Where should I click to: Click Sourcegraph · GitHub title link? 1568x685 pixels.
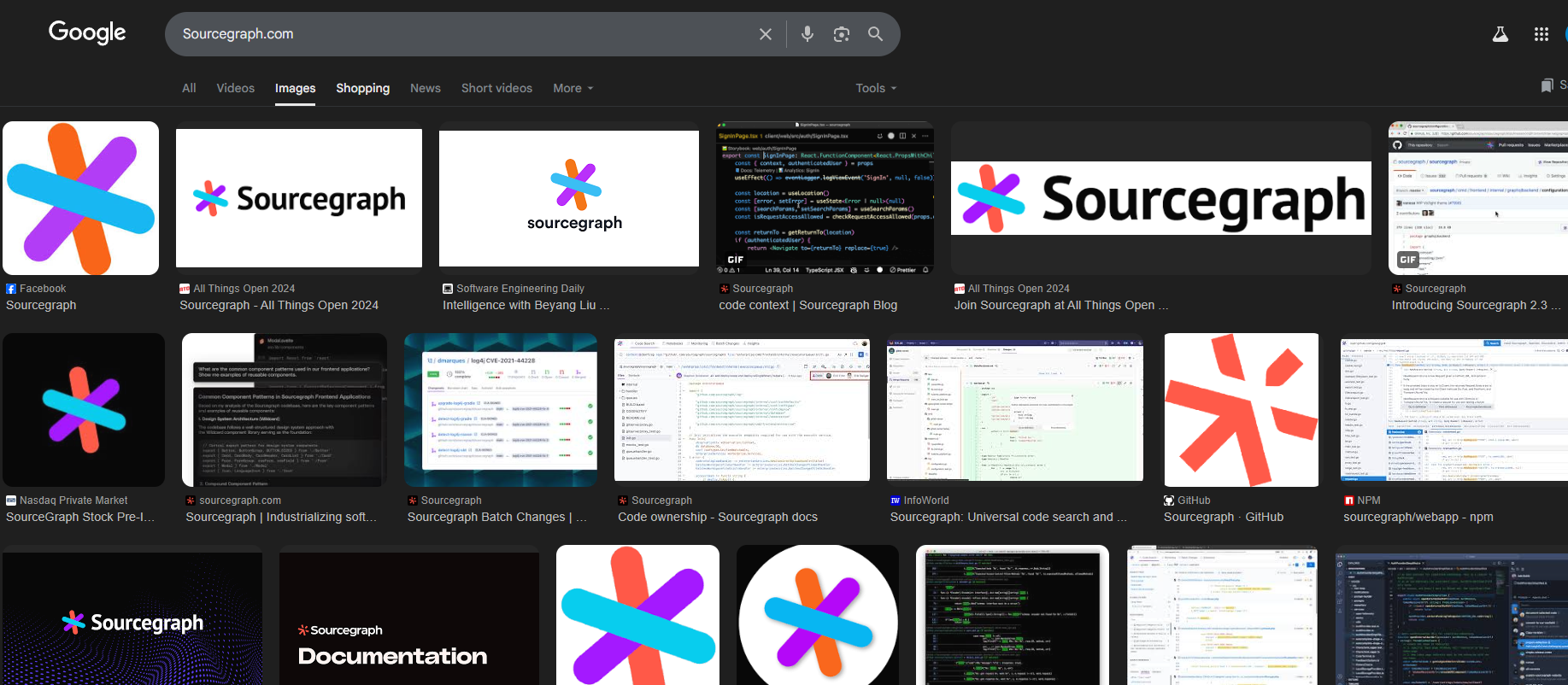[x=1224, y=518]
